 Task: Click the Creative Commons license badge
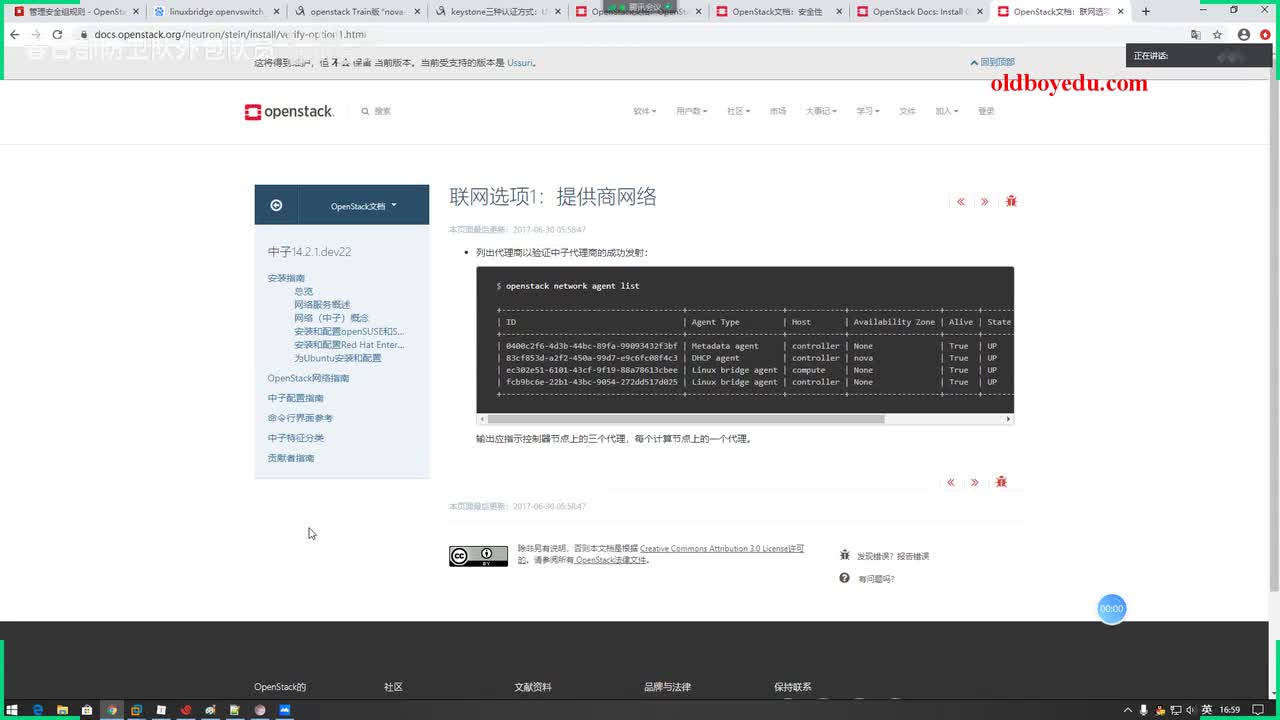click(x=478, y=556)
